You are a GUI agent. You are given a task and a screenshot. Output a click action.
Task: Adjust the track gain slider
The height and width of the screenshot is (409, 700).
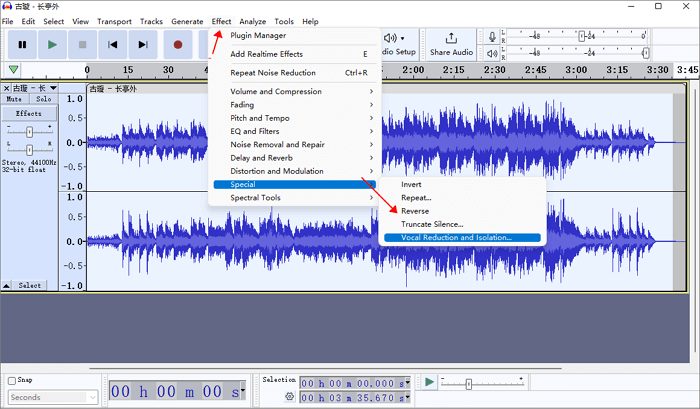[x=30, y=131]
